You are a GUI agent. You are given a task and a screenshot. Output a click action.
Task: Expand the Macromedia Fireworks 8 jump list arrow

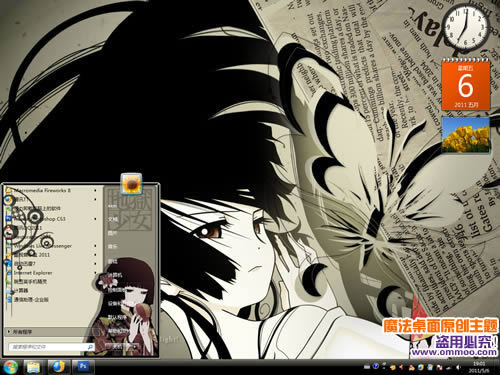(x=95, y=191)
